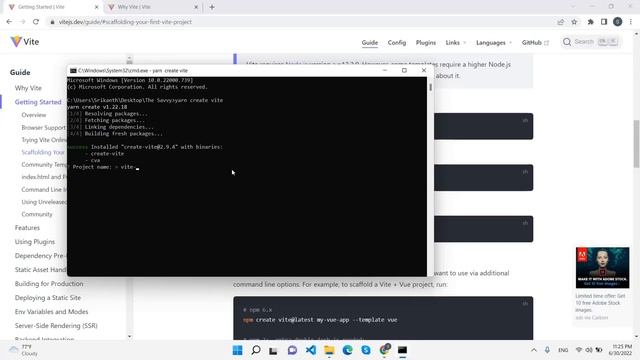Copy code from third dark code block
Viewport: 640px width, 360px height.
pos(525,223)
